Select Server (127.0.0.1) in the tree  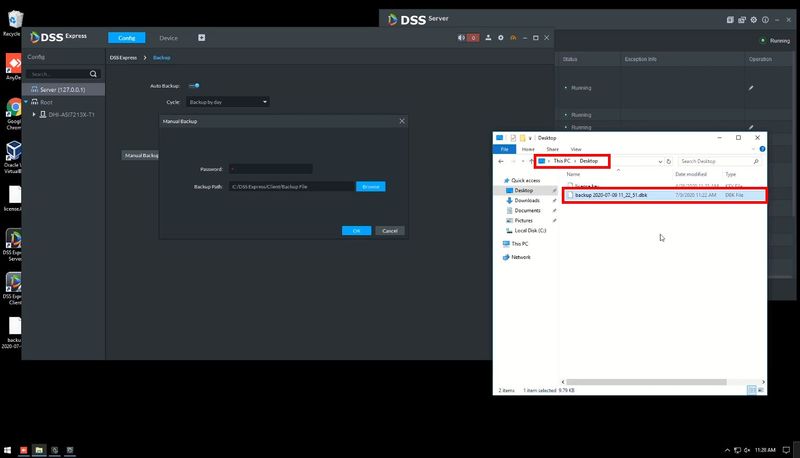click(x=64, y=89)
